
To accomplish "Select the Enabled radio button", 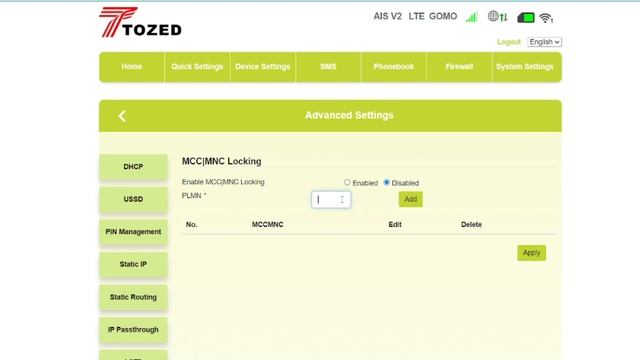I will coord(347,182).
